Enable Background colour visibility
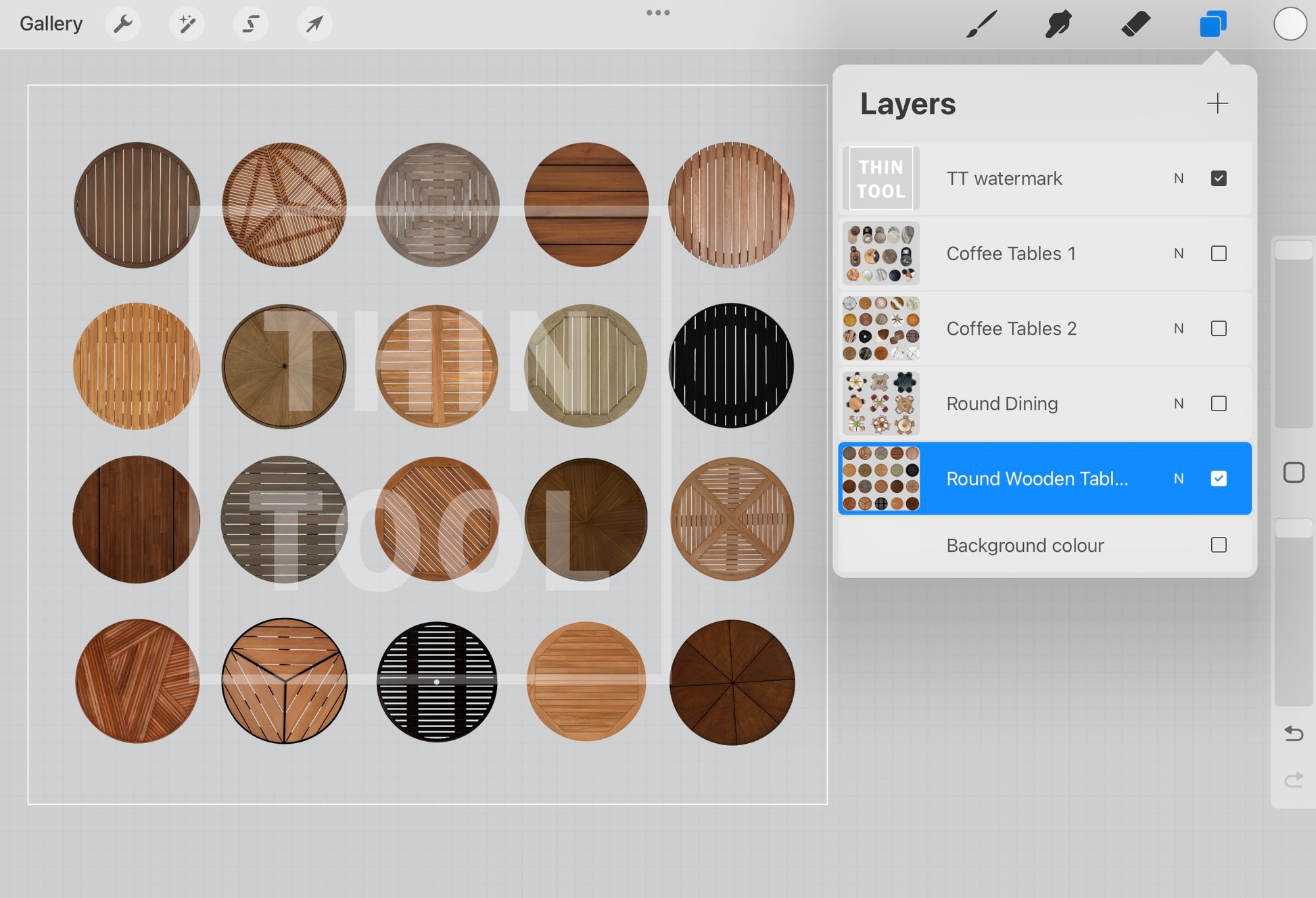1316x898 pixels. click(1219, 545)
